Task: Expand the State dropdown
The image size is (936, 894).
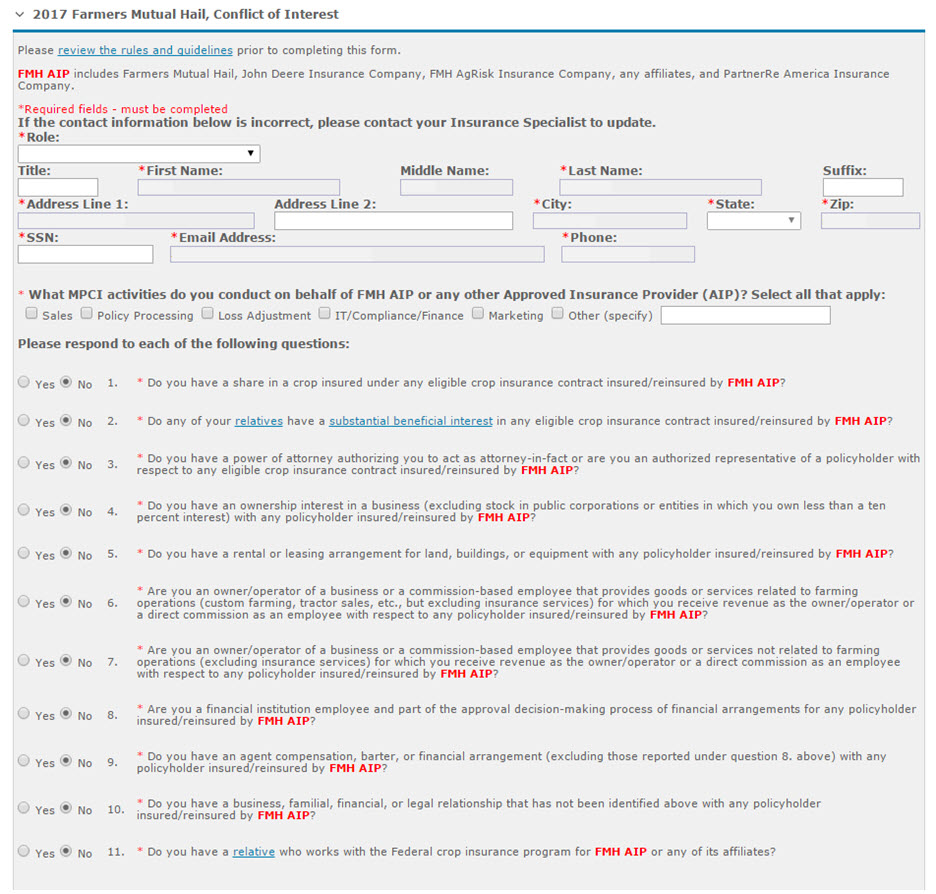Action: click(x=753, y=221)
